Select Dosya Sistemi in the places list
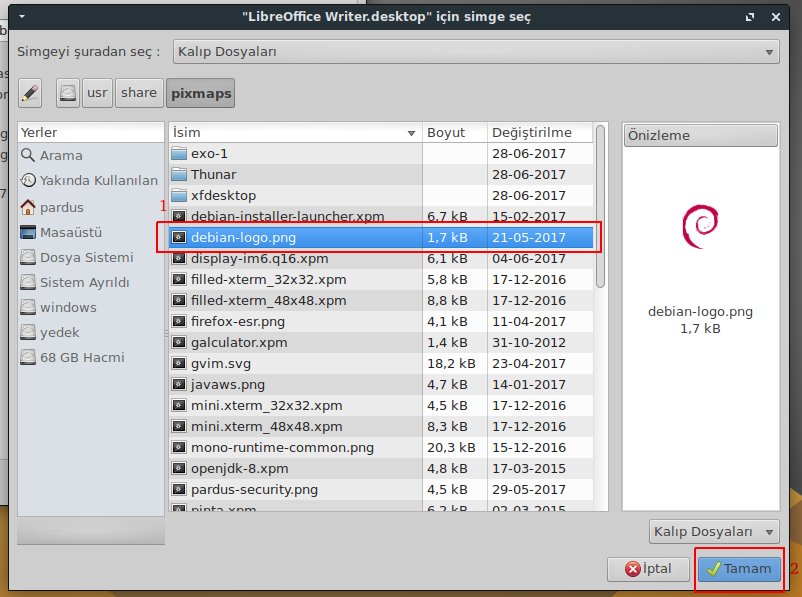The height and width of the screenshot is (597, 802). click(86, 257)
